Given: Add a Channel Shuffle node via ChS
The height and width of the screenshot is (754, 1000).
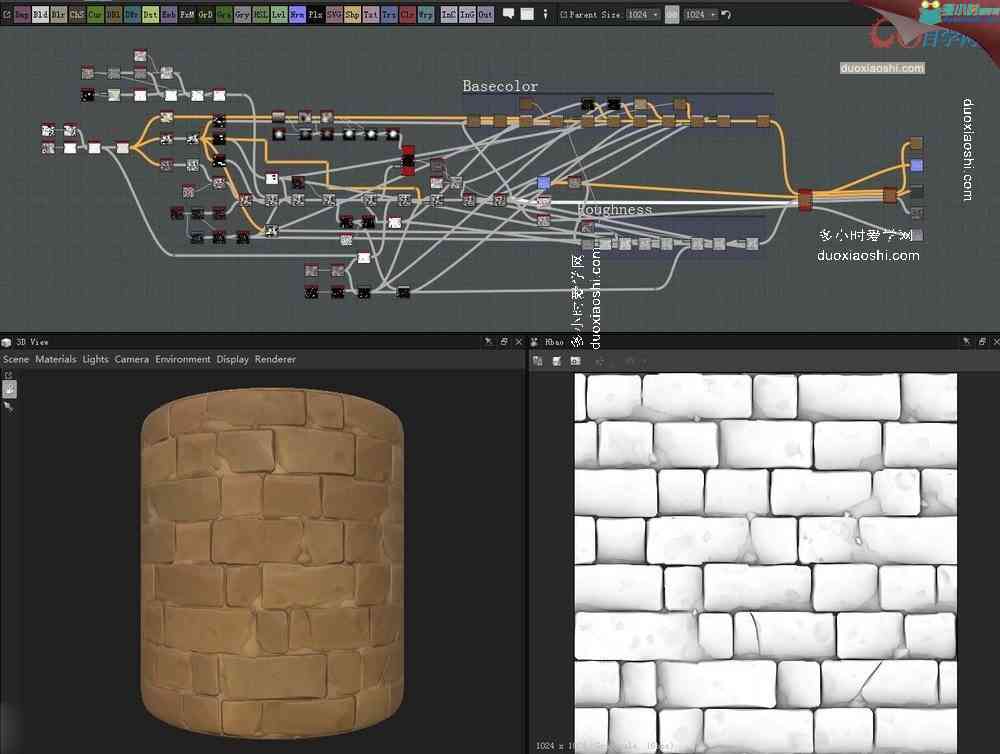Looking at the screenshot, I should click(x=77, y=14).
